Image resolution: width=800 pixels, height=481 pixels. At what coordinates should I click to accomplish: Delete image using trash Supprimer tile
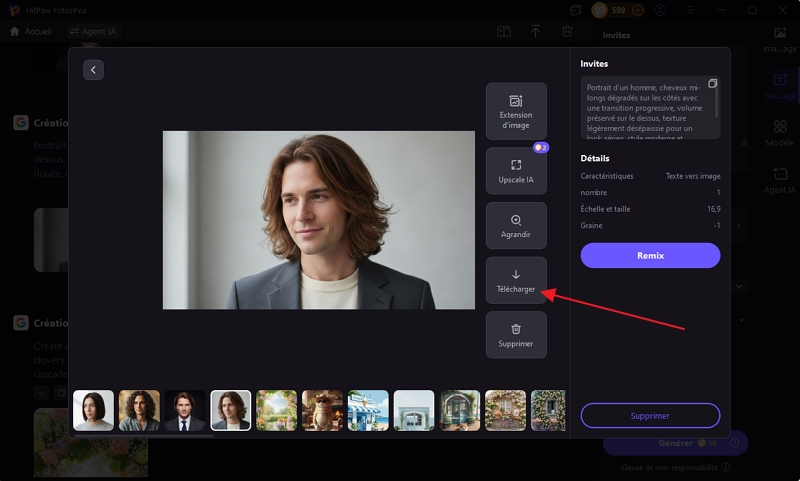[x=516, y=335]
